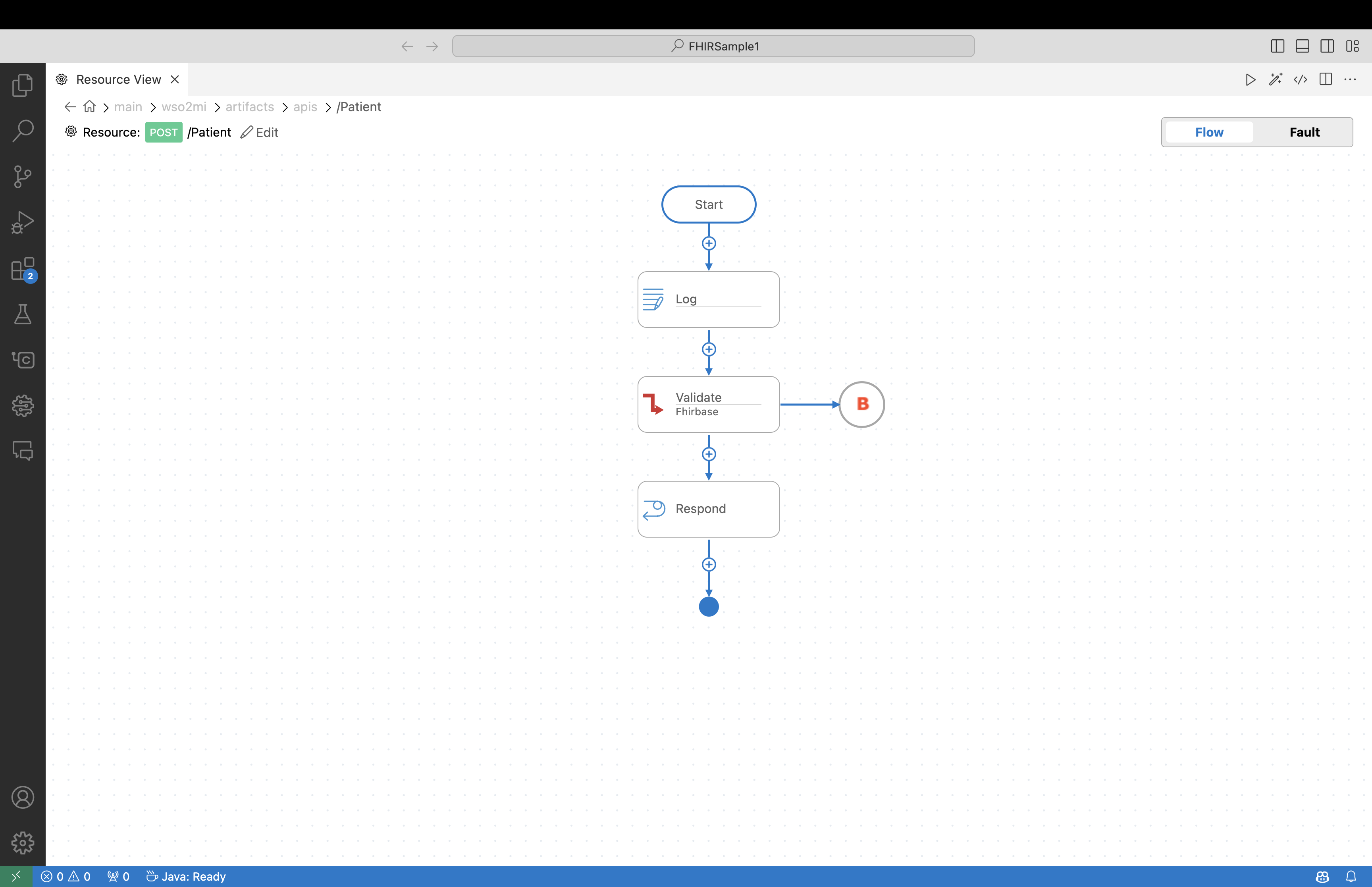Select the Validate Fhirbase node

tap(708, 404)
